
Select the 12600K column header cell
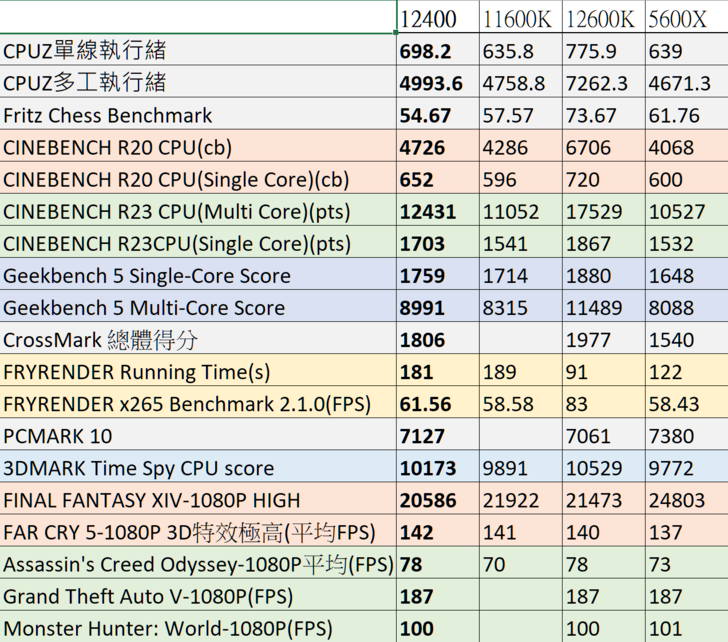pos(604,17)
